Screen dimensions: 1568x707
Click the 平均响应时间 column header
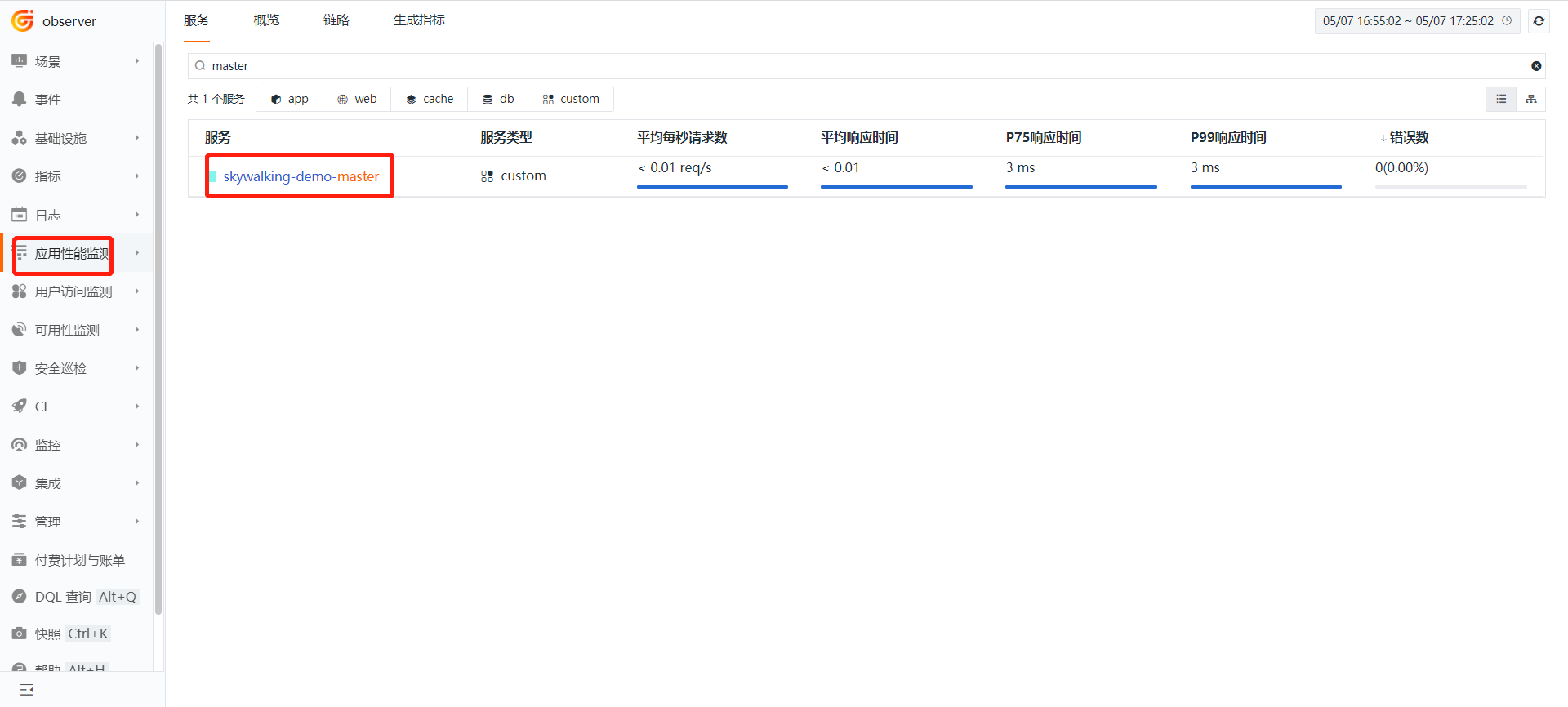(860, 138)
